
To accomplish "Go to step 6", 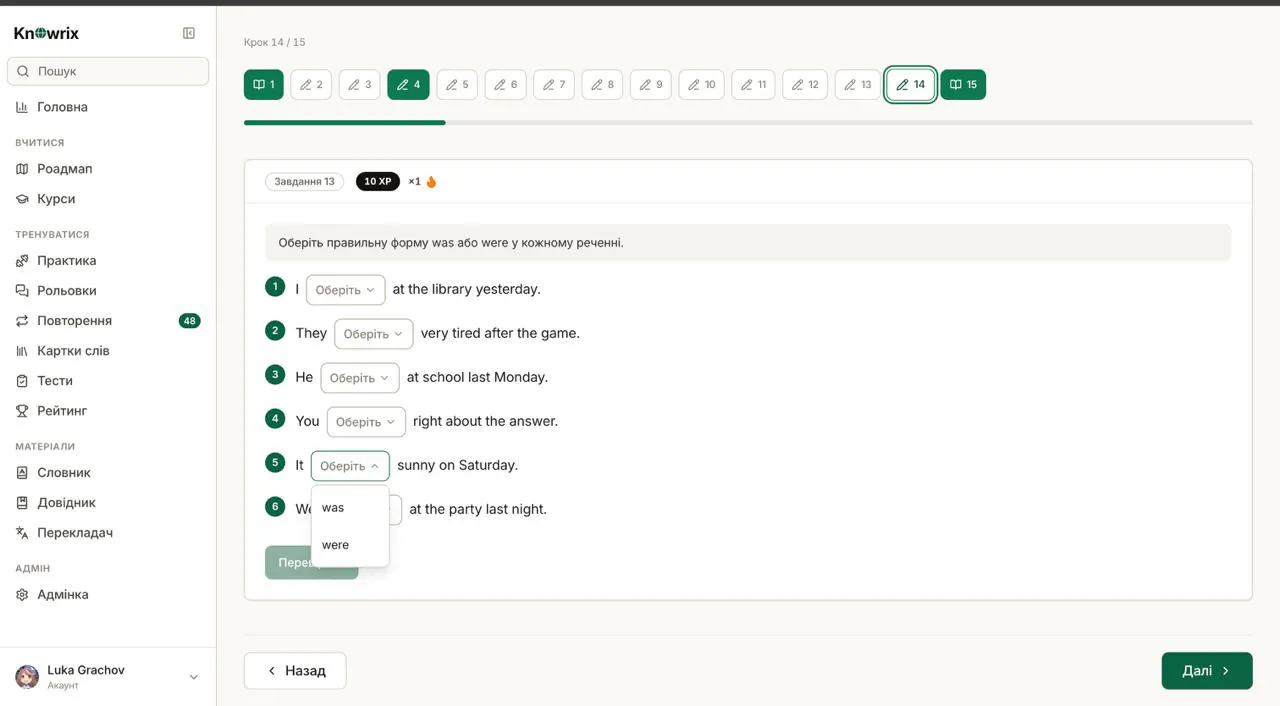I will (506, 85).
